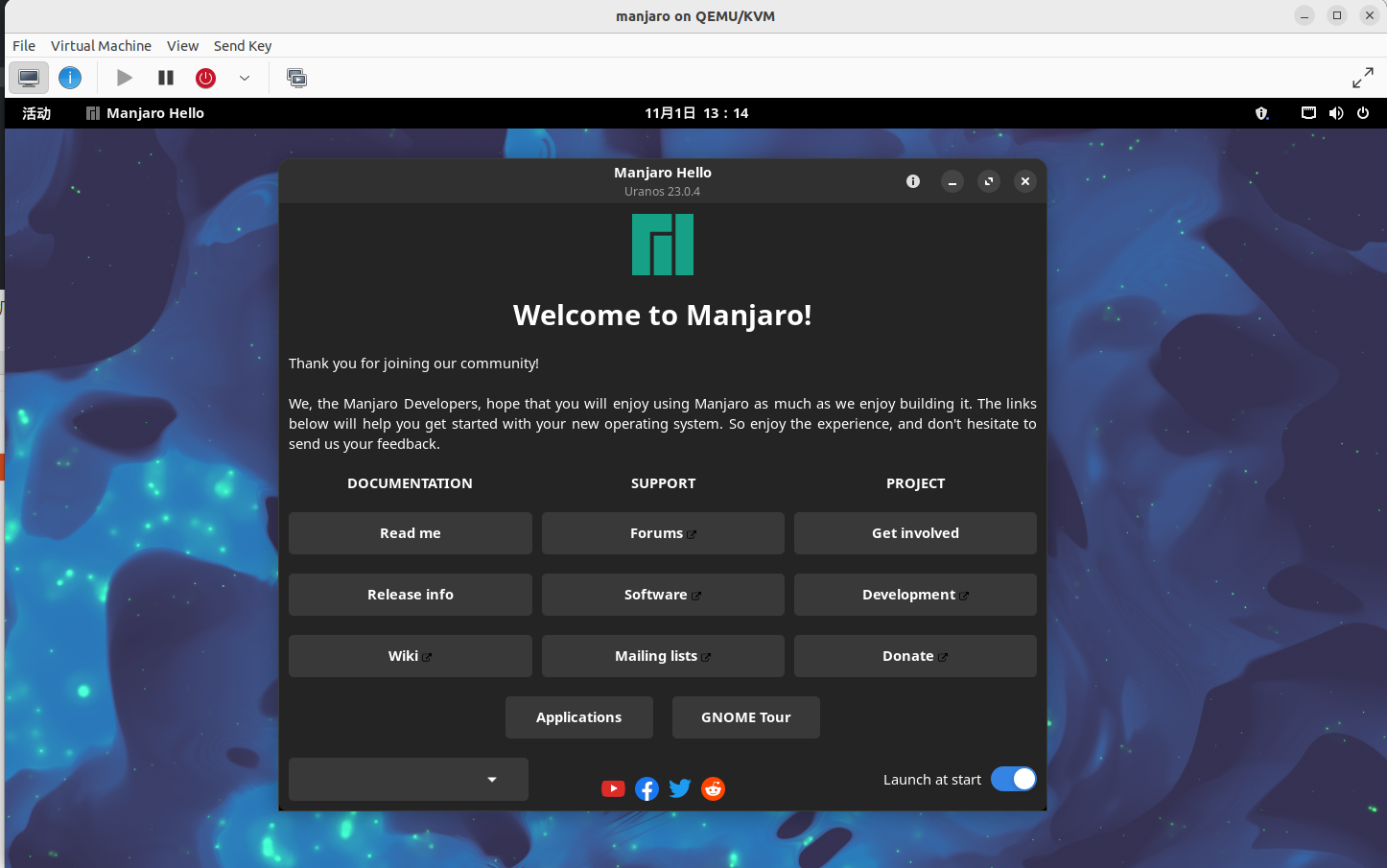Open the Manjaro Facebook page icon

pyautogui.click(x=647, y=788)
